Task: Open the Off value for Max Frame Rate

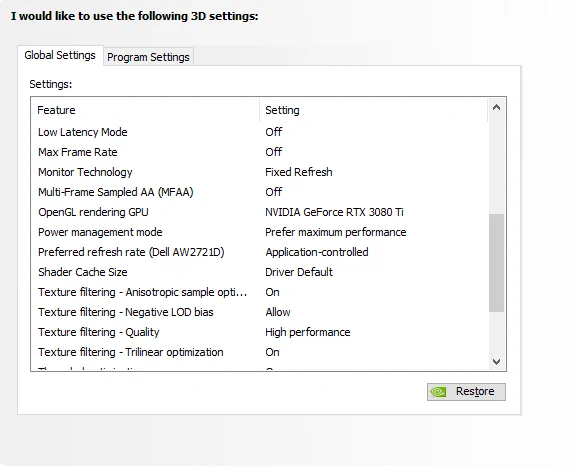Action: [274, 152]
